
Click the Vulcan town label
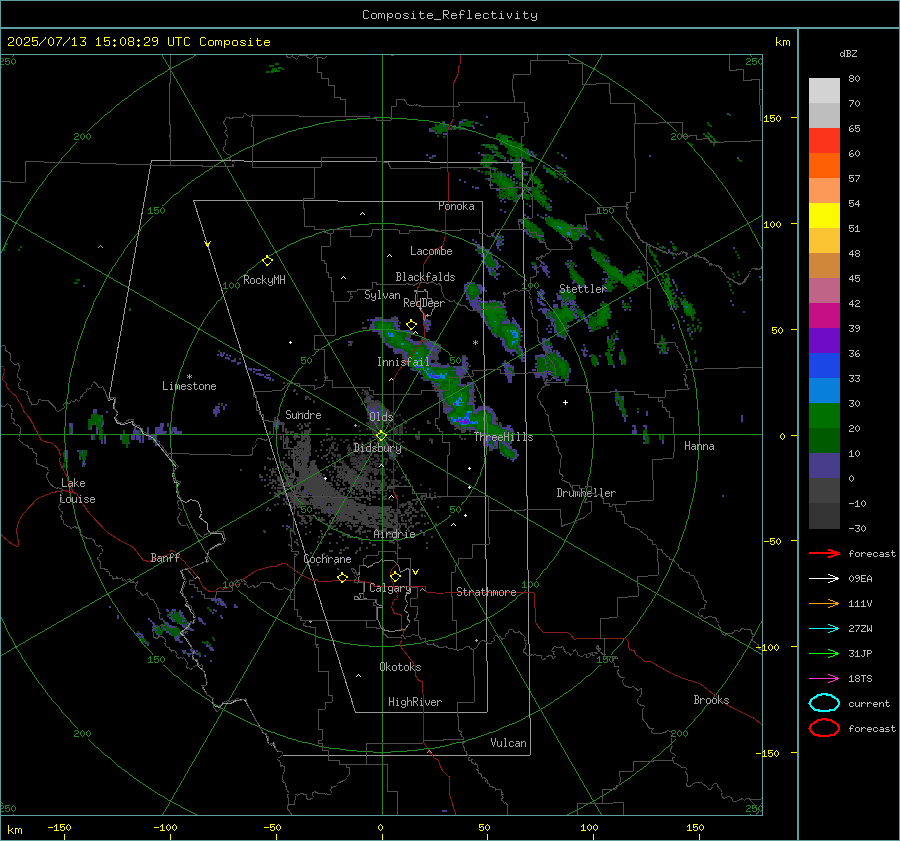(x=508, y=743)
